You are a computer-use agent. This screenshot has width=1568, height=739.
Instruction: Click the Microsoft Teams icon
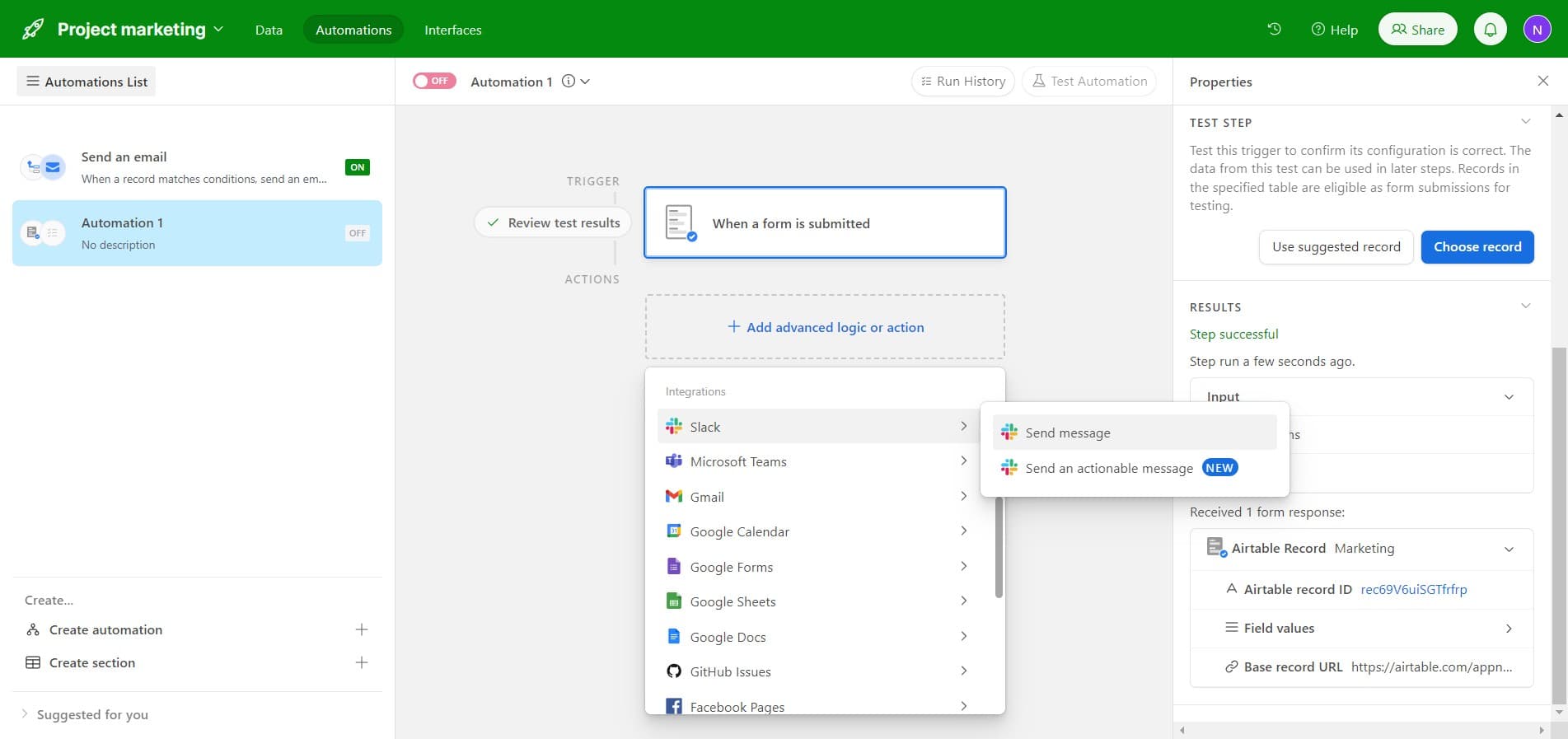(x=674, y=461)
